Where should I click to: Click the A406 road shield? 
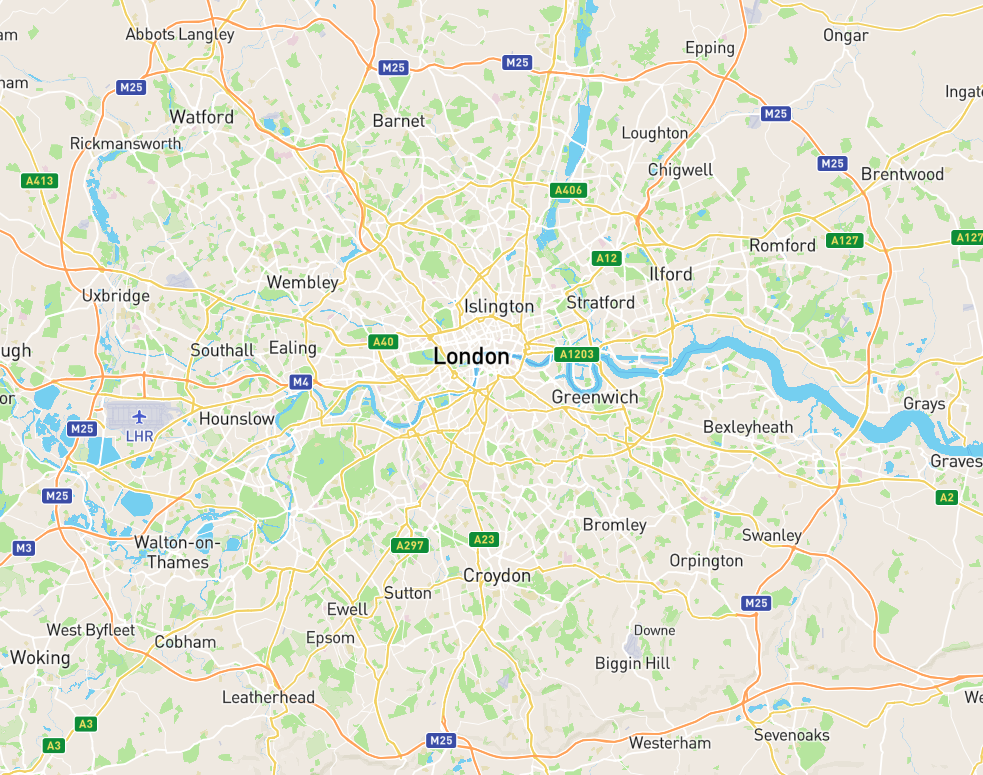(569, 190)
